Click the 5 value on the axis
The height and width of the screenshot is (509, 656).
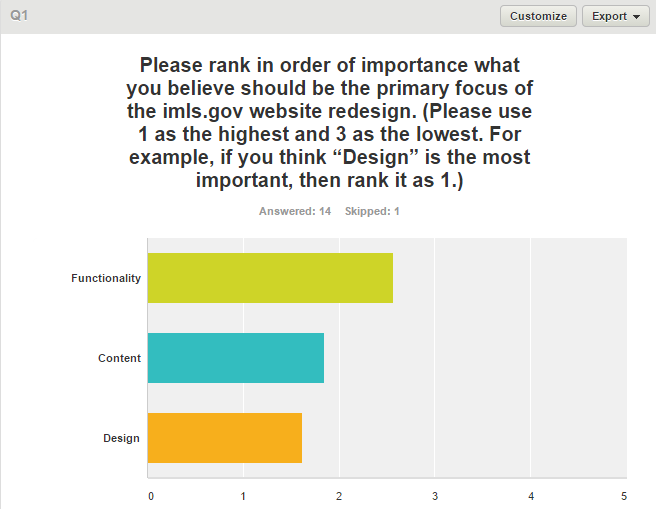click(624, 495)
